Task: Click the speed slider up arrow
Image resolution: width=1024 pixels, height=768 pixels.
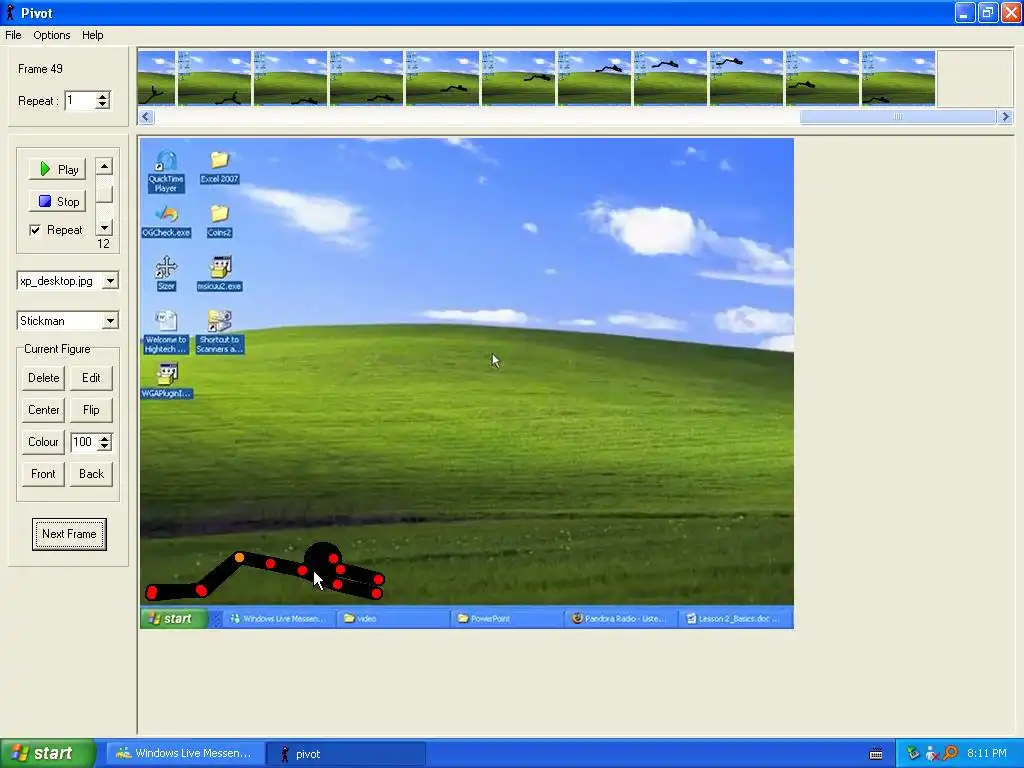Action: [x=104, y=166]
